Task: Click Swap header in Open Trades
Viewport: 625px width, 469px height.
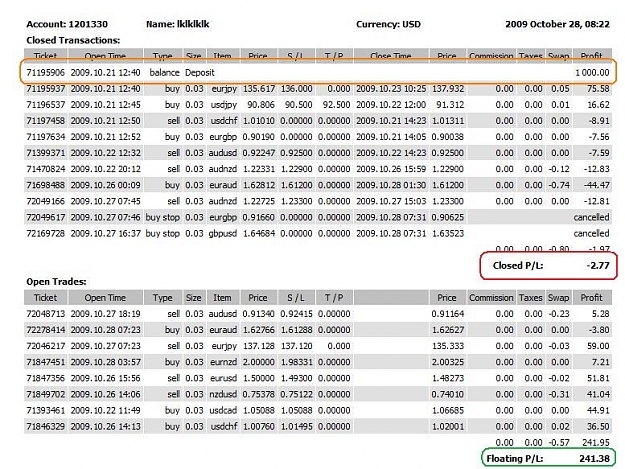Action: pyautogui.click(x=558, y=298)
